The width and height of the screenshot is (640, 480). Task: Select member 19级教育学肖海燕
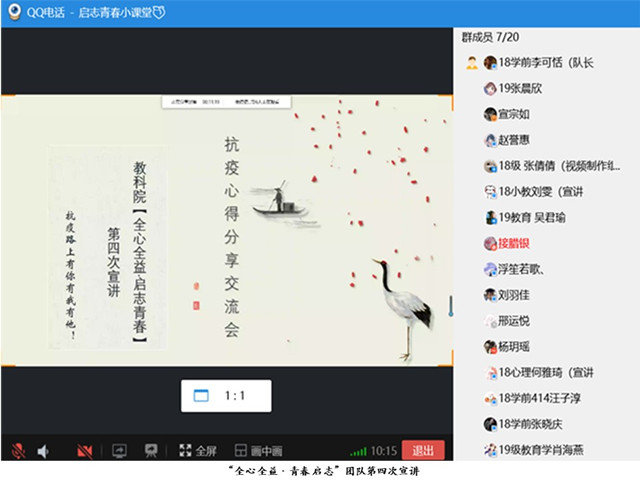pos(545,450)
